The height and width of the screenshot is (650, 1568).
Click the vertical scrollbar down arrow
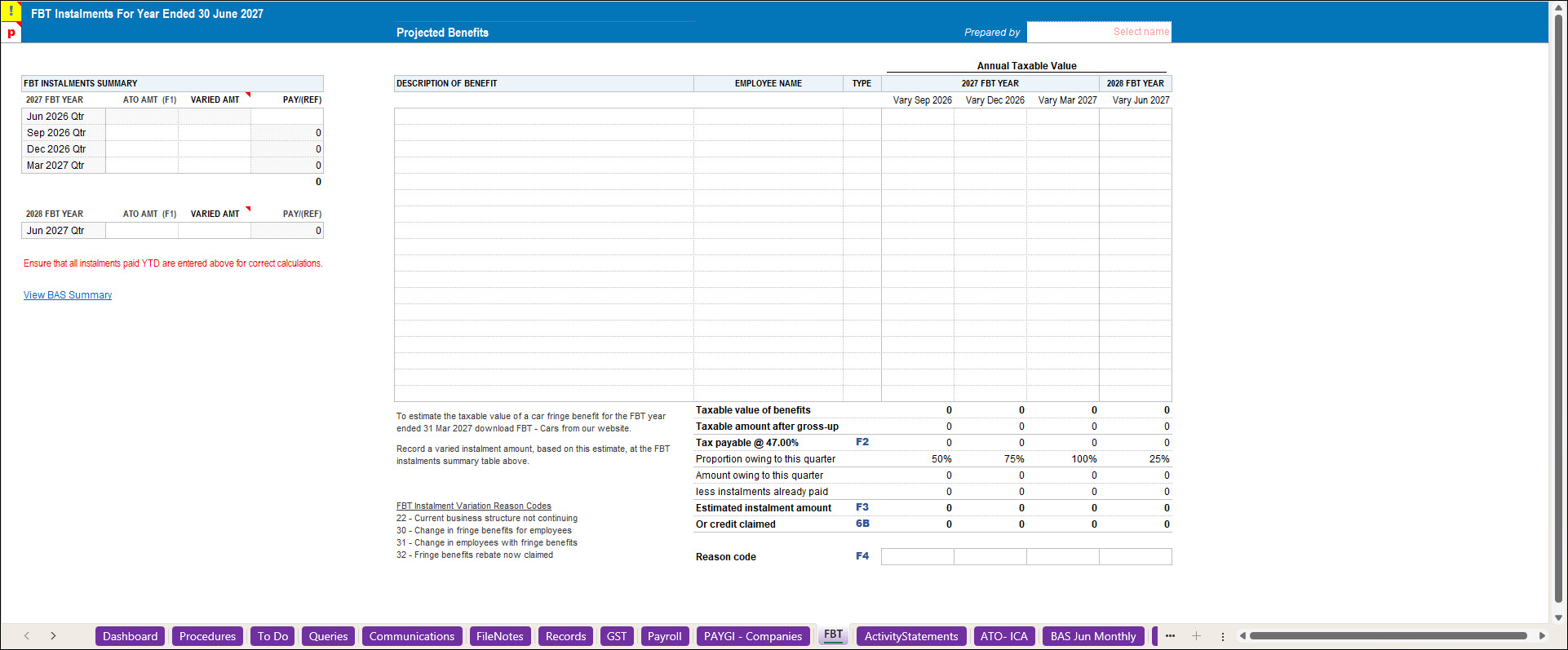1558,617
